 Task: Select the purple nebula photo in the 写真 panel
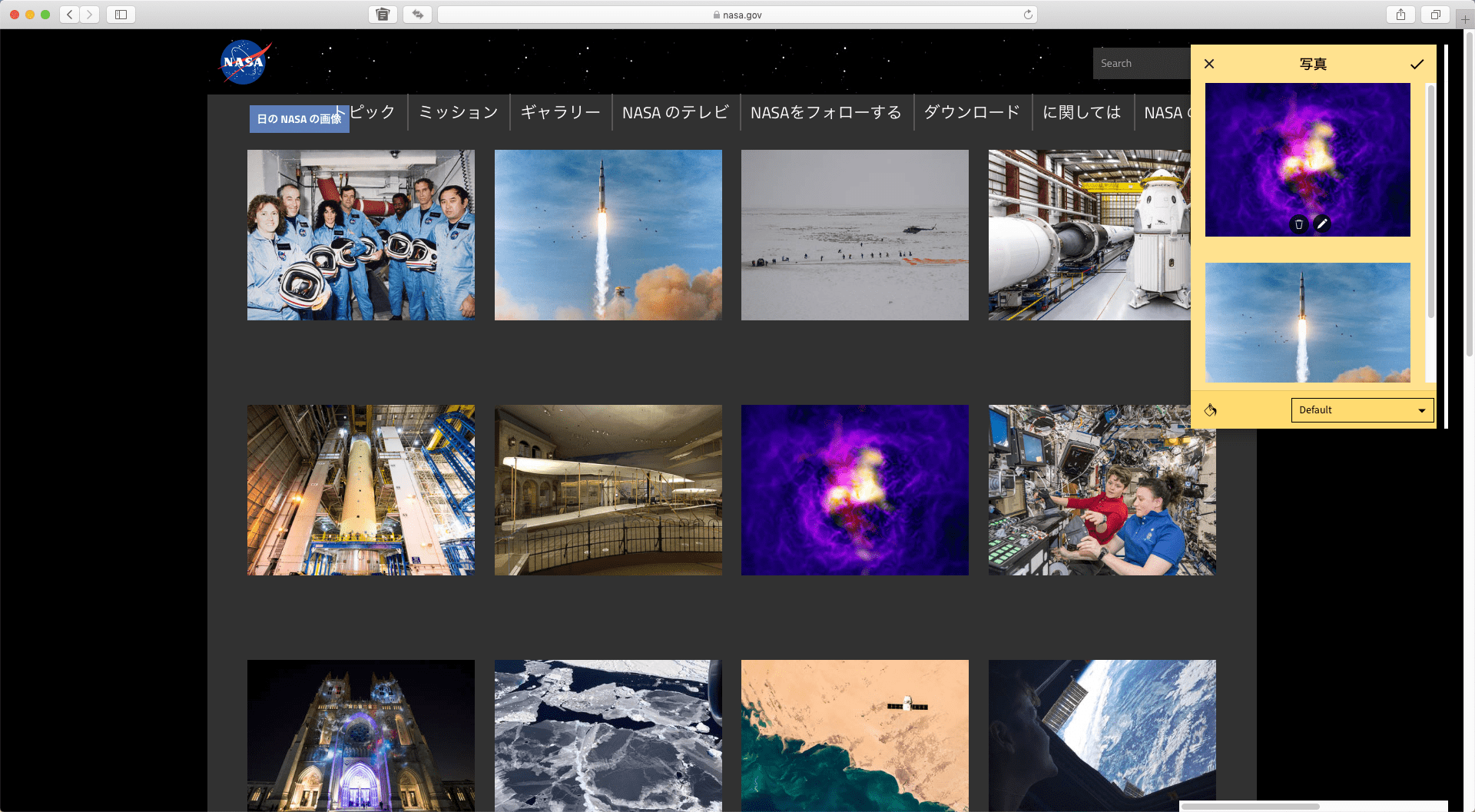(x=1308, y=160)
